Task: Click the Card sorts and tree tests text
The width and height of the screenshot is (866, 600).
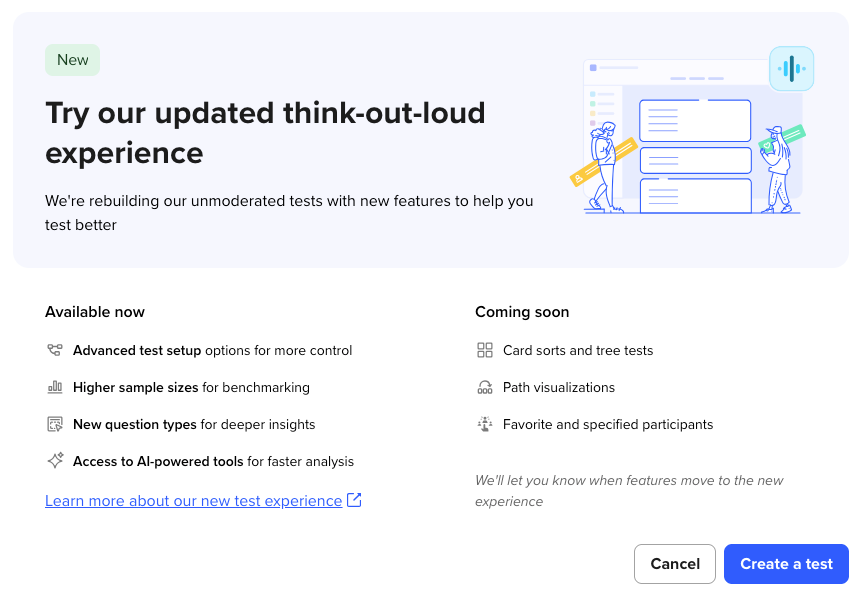Action: click(578, 350)
